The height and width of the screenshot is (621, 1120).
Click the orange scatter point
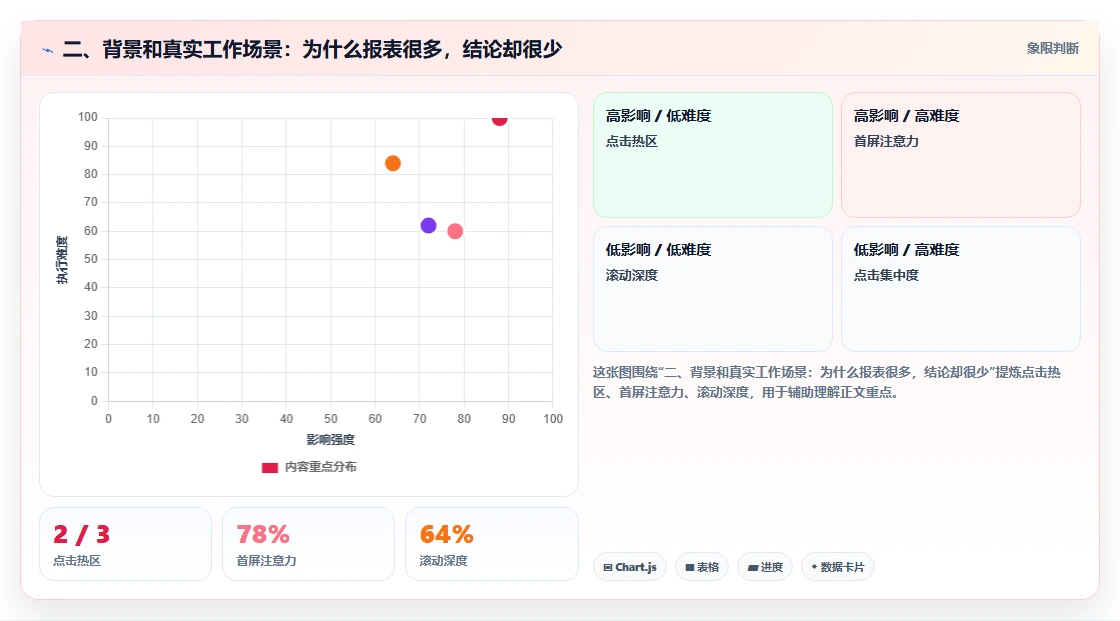click(x=393, y=164)
